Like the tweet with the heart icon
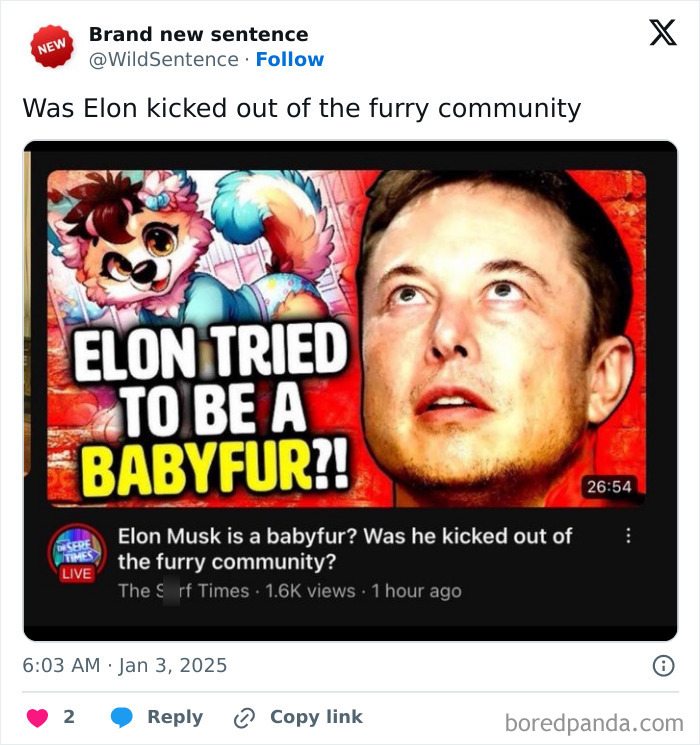This screenshot has width=700, height=745. point(38,717)
